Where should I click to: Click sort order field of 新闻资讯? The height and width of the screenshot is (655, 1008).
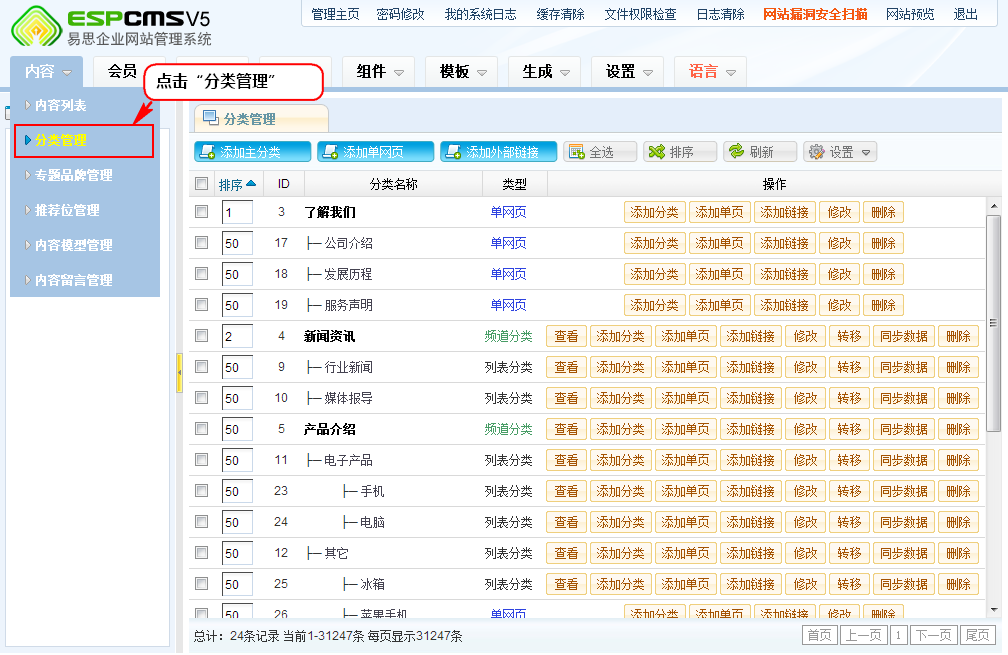click(237, 336)
